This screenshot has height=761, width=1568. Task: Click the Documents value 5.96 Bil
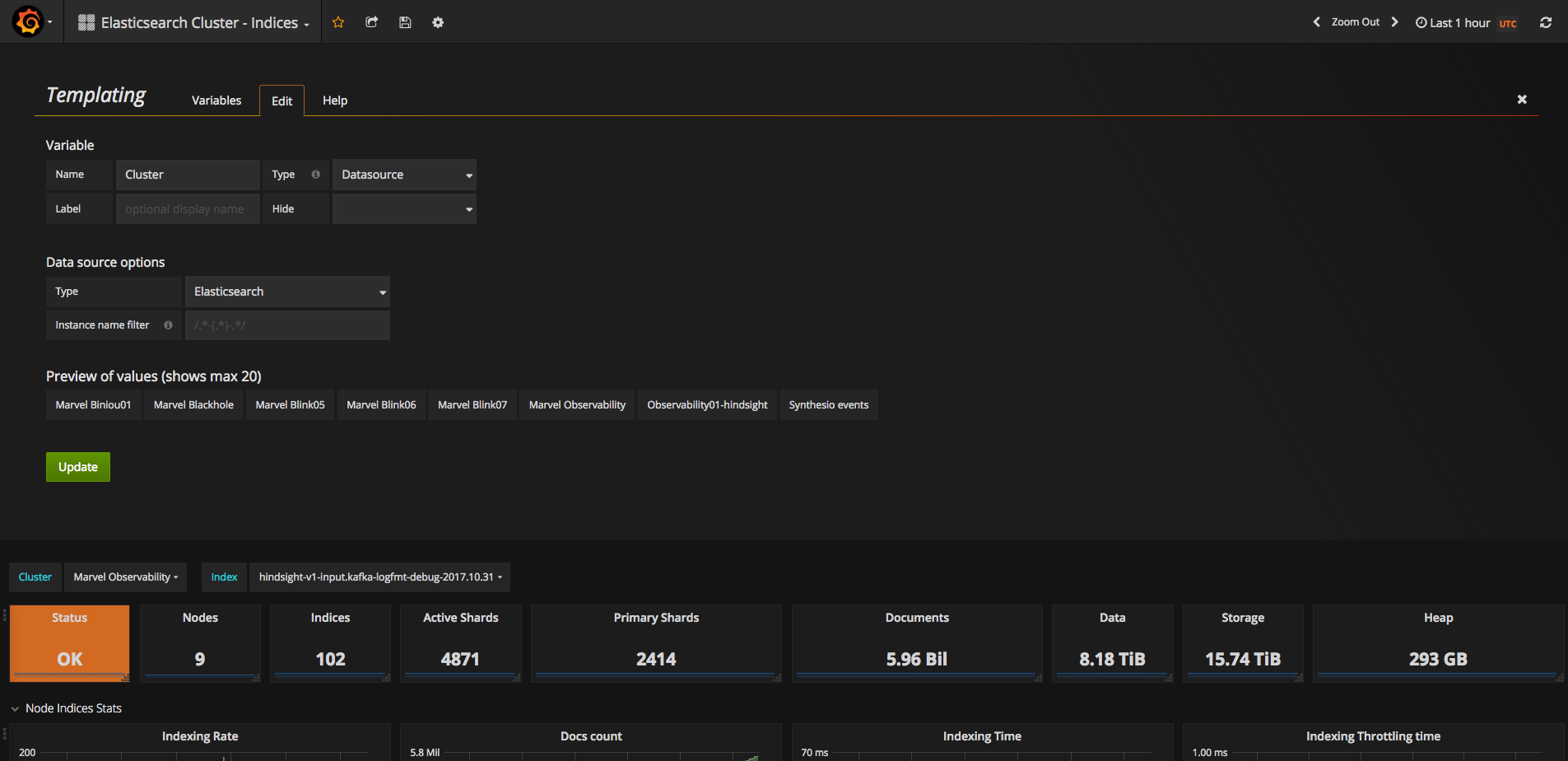917,659
